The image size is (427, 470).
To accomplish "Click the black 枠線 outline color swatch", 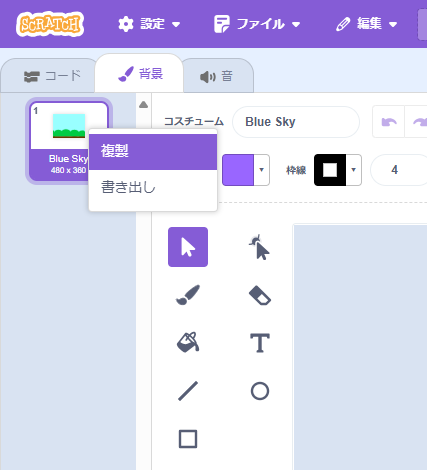I will [330, 170].
